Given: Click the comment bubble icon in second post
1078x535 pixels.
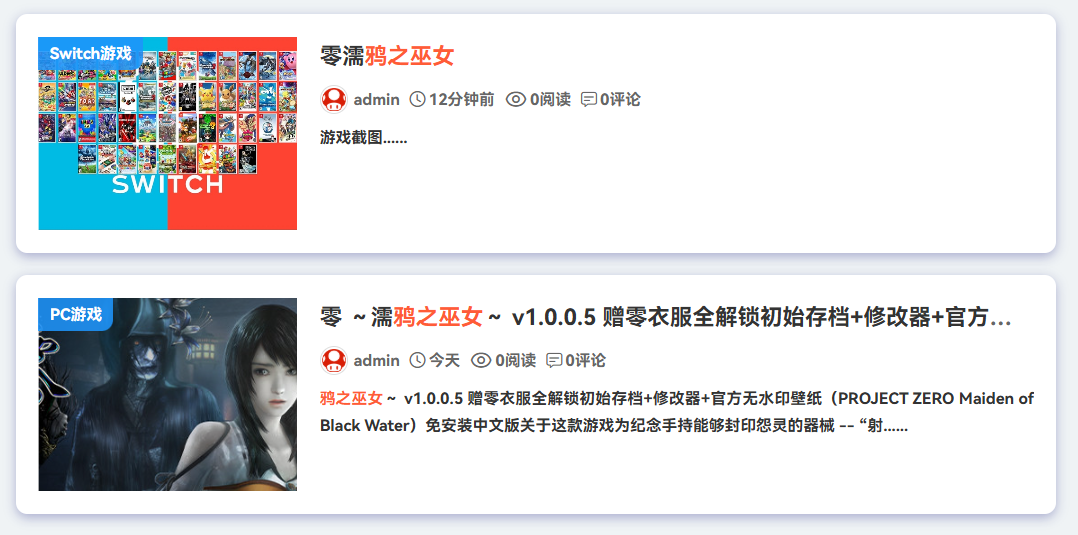Looking at the screenshot, I should click(554, 360).
